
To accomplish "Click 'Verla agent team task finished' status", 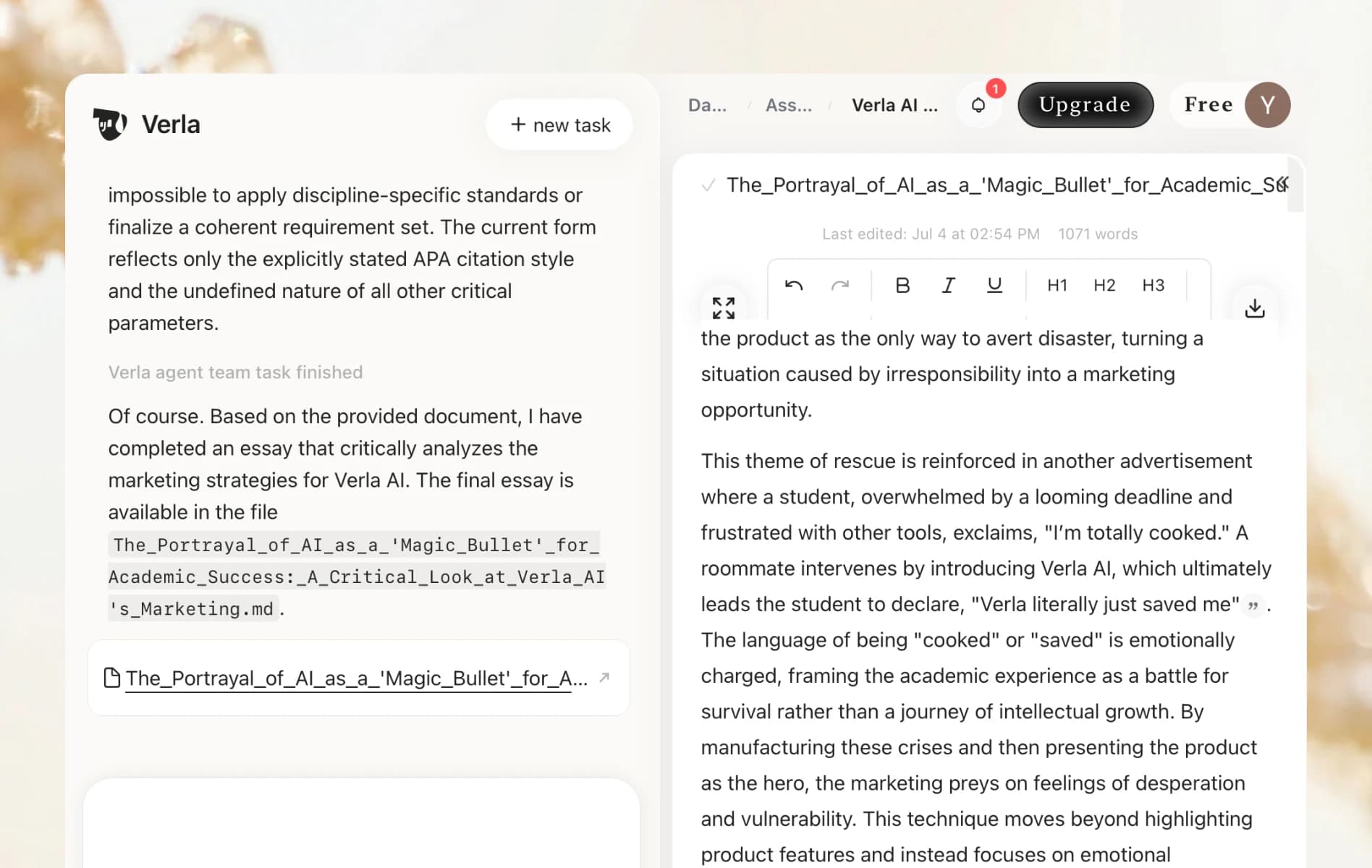I will coord(235,373).
